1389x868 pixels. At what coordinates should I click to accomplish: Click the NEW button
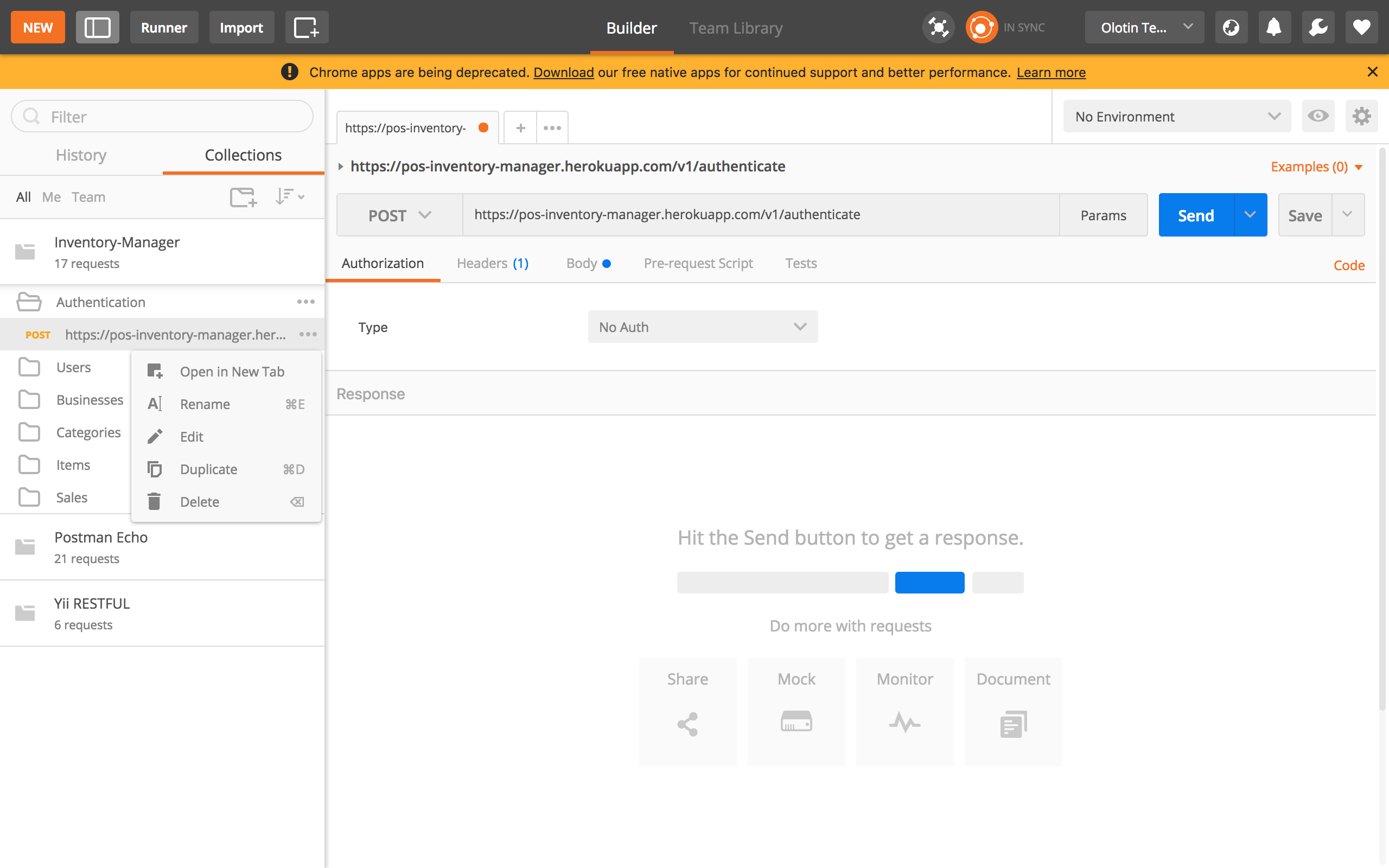[38, 28]
